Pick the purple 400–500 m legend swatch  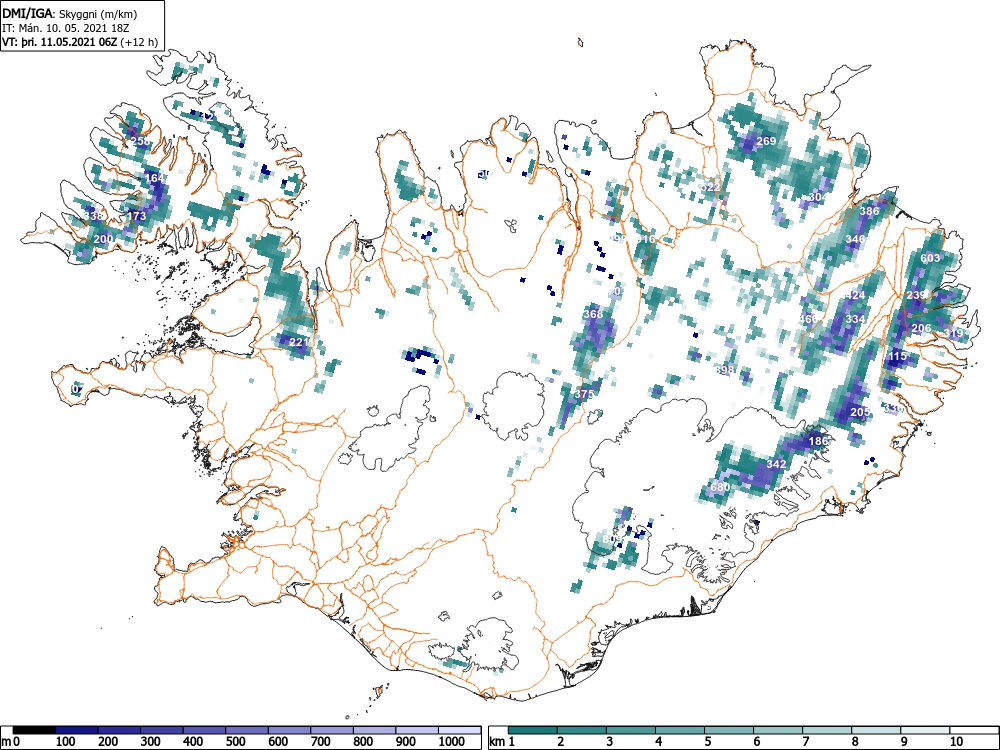[x=204, y=730]
